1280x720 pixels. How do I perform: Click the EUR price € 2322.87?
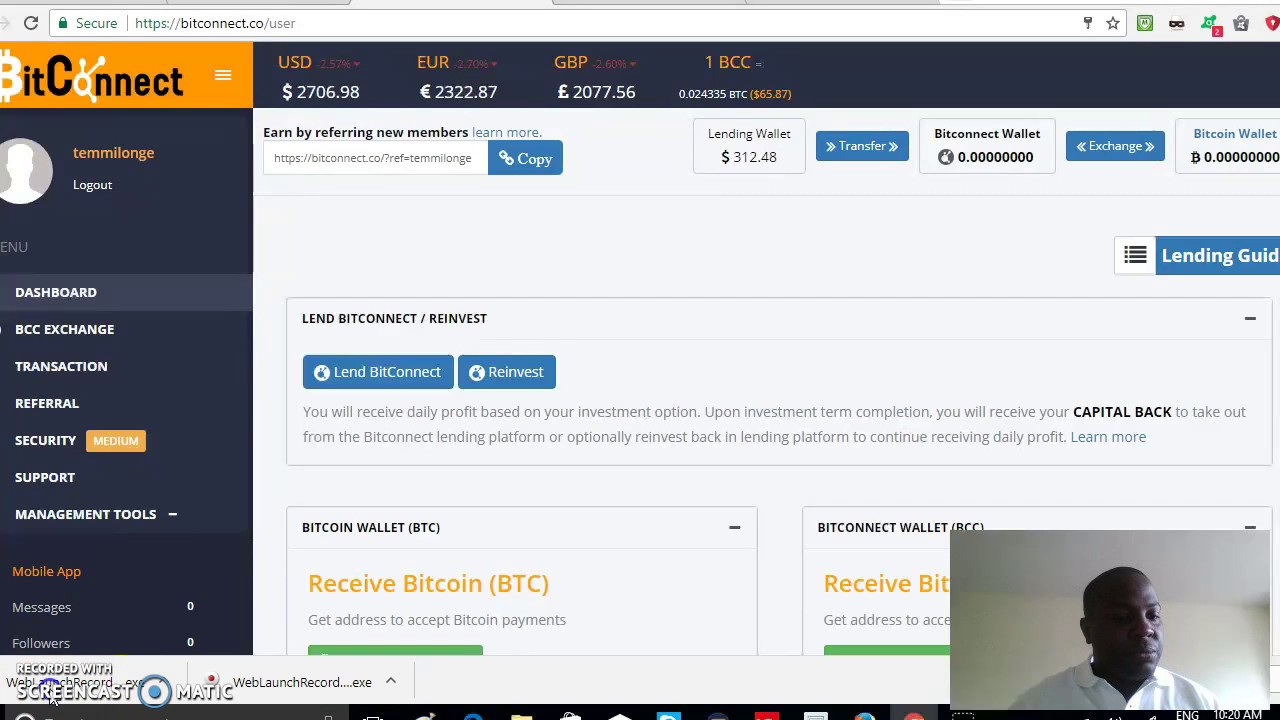[x=458, y=92]
